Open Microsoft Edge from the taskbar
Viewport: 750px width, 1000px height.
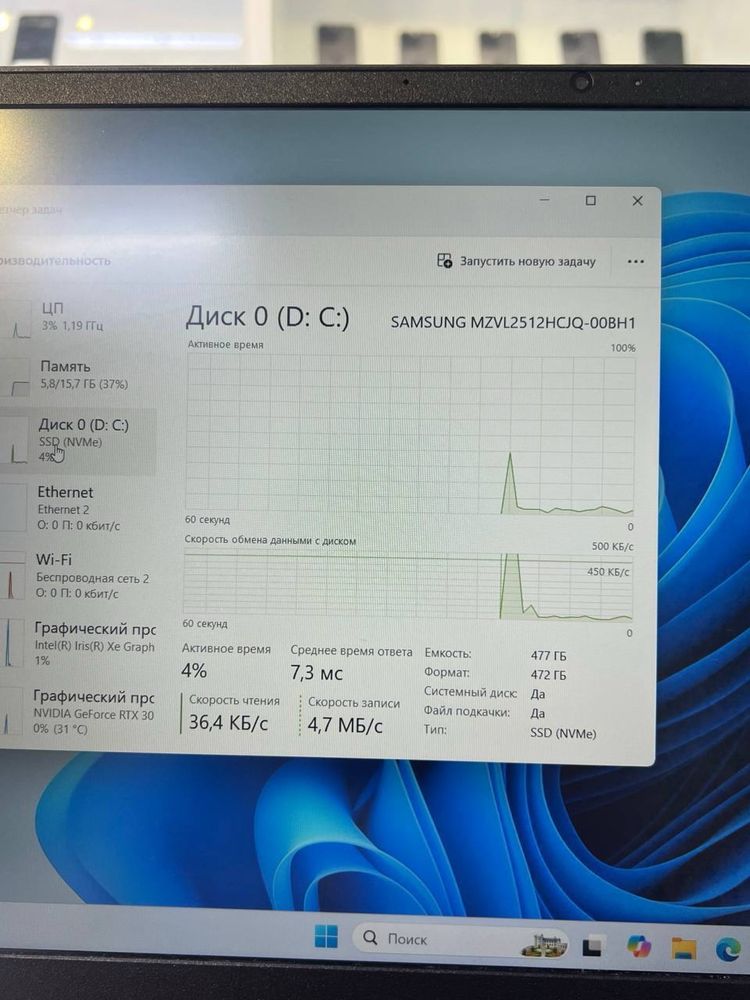pyautogui.click(x=728, y=949)
